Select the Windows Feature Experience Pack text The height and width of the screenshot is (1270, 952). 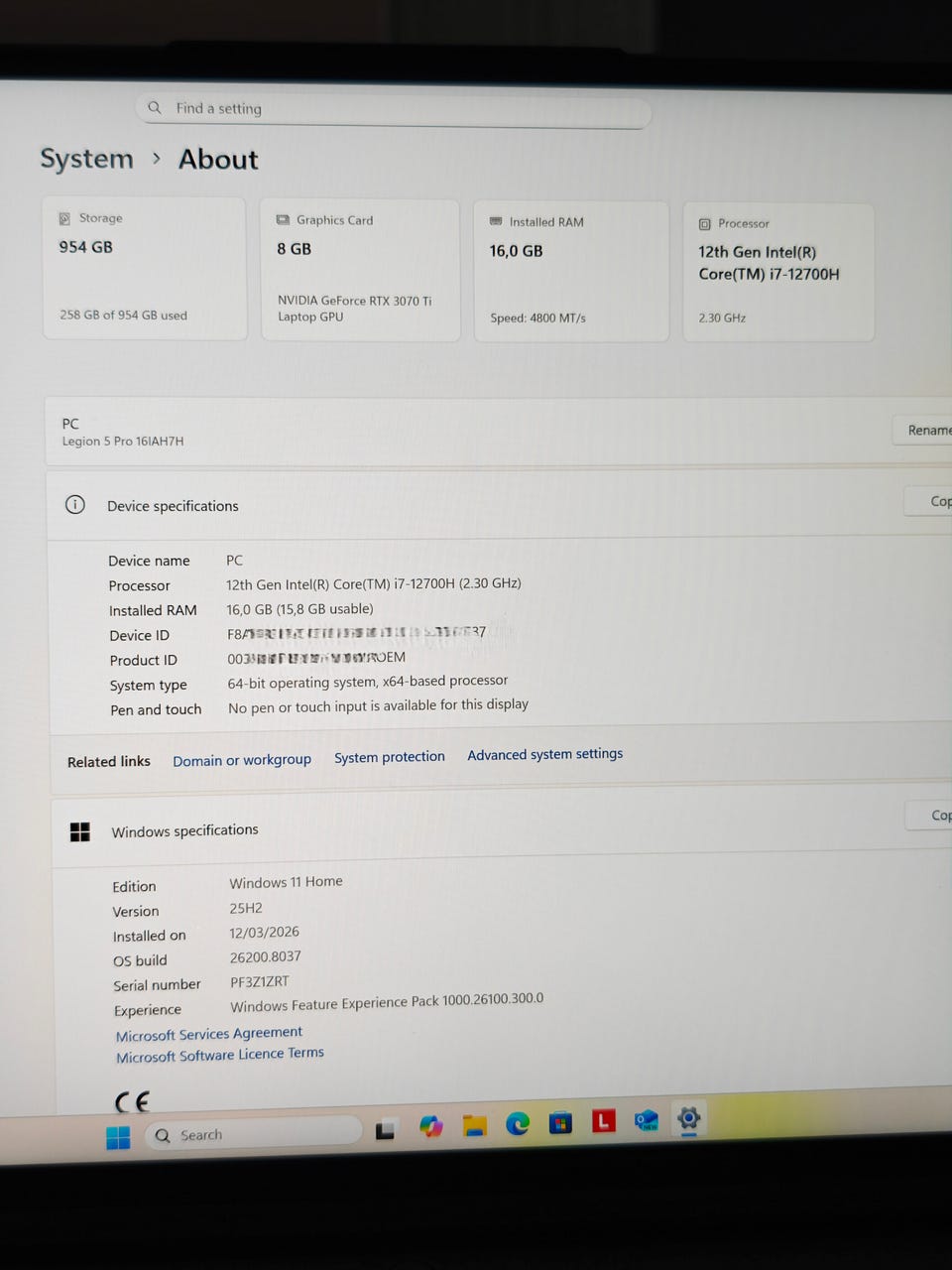click(x=387, y=1002)
